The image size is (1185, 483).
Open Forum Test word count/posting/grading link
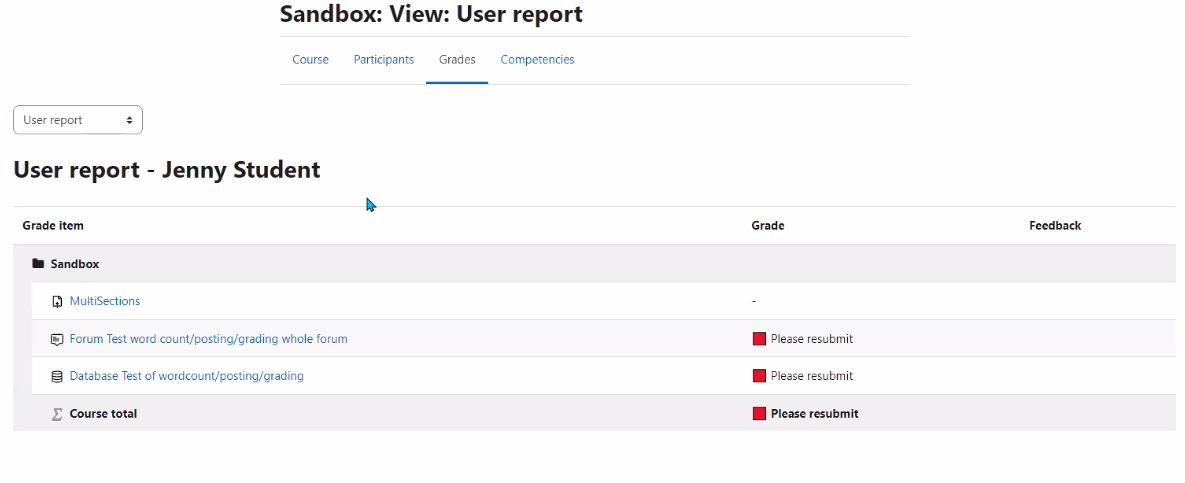coord(209,339)
